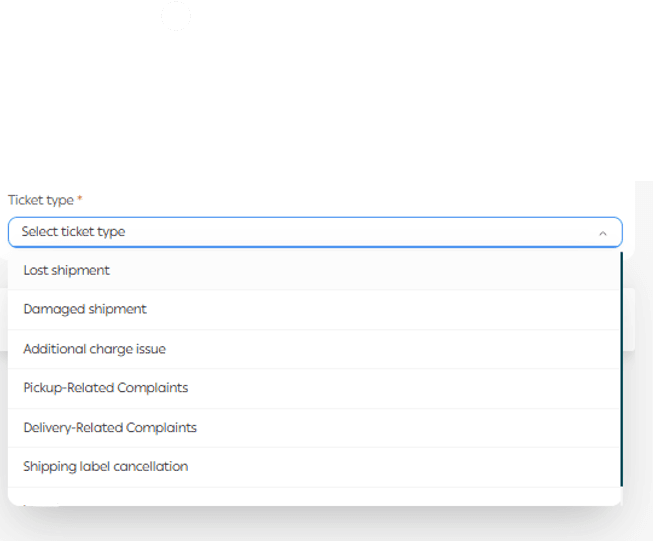The image size is (653, 541).
Task: Select the "Lost shipment" ticket type
Action: click(x=67, y=270)
